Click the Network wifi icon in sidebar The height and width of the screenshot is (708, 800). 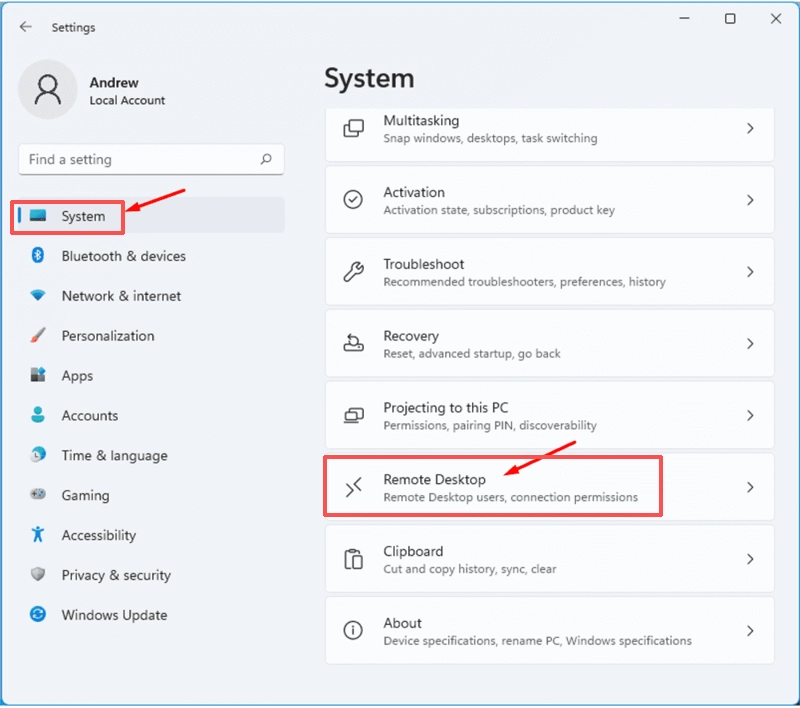[x=38, y=295]
